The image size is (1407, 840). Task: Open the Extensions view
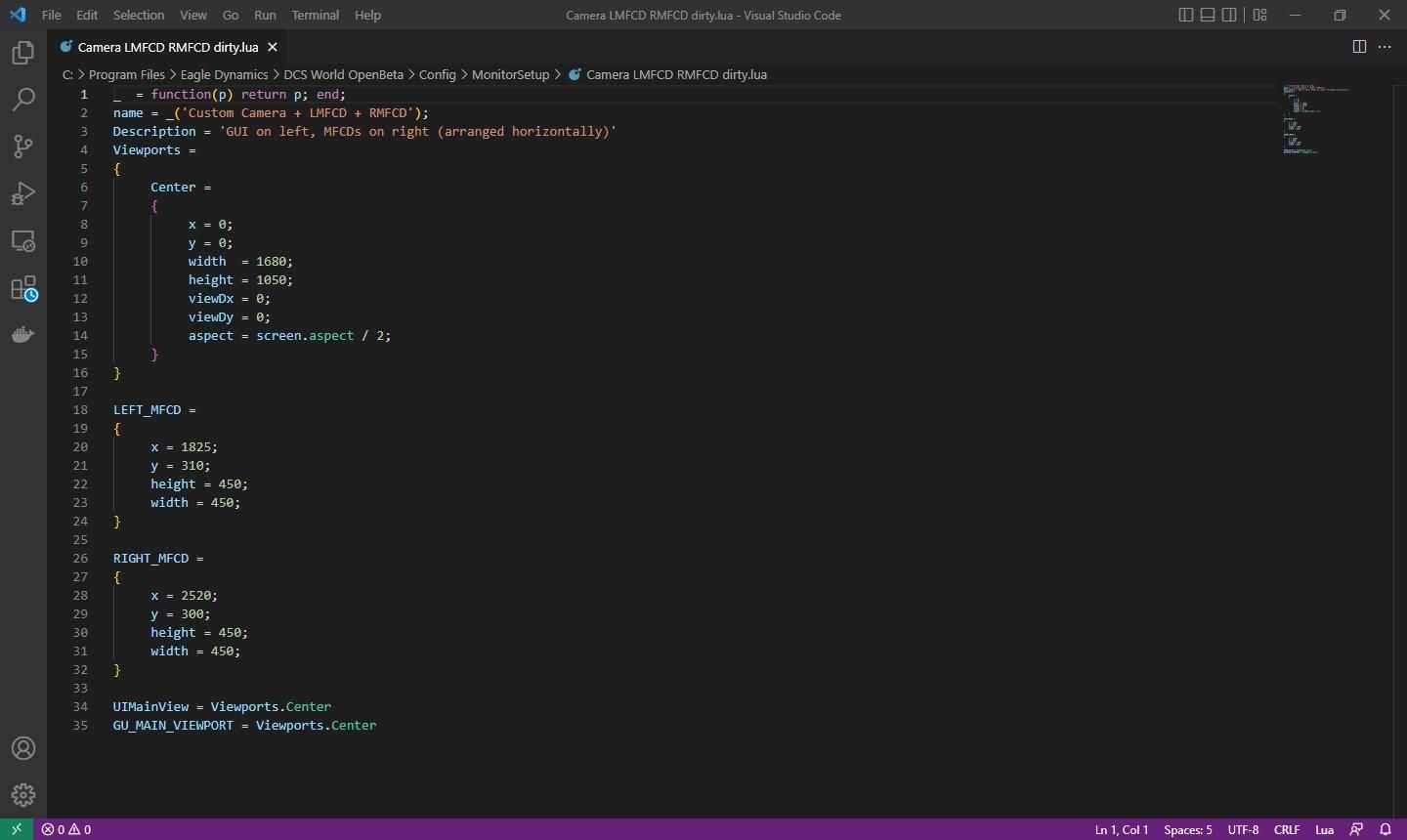point(22,288)
